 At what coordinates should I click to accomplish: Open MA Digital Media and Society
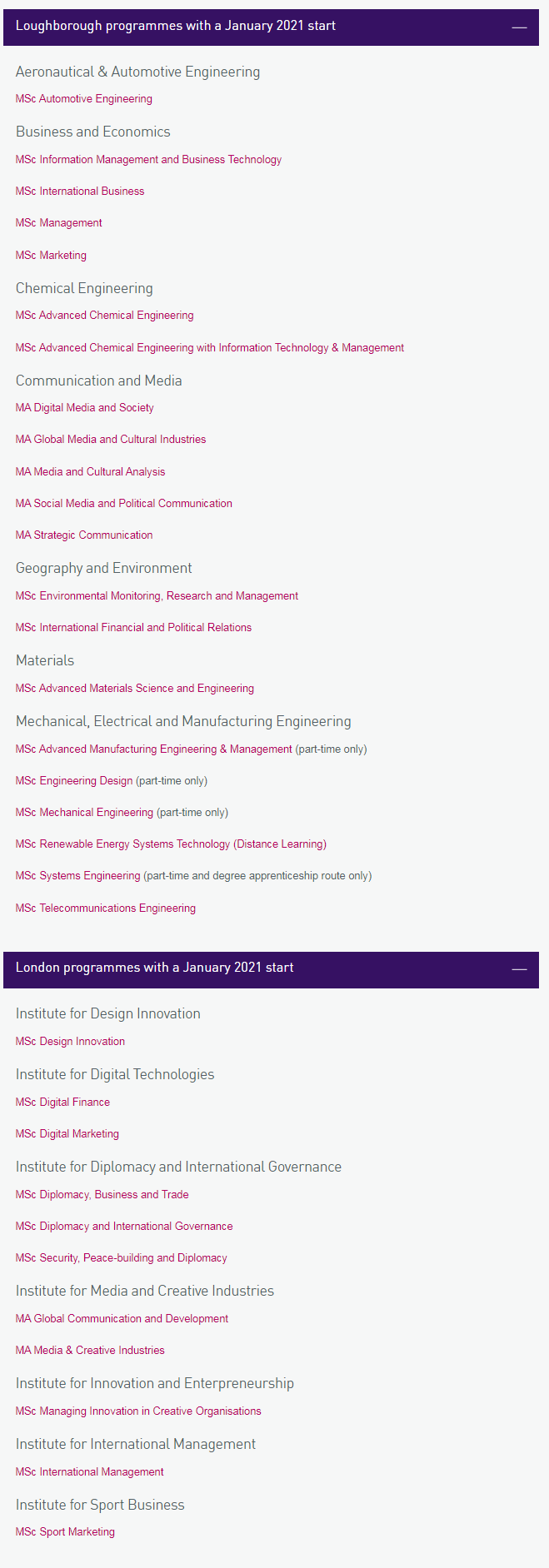click(85, 408)
